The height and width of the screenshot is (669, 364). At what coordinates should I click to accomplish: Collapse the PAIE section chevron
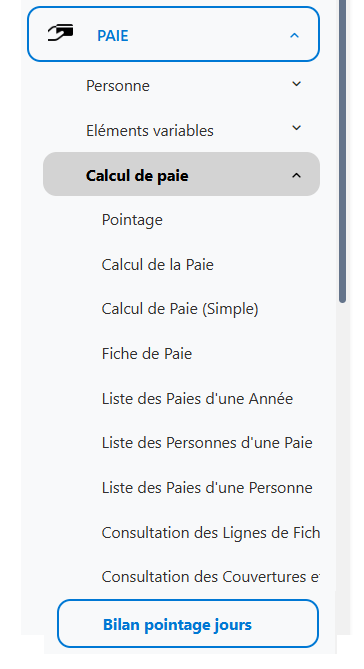pos(294,35)
